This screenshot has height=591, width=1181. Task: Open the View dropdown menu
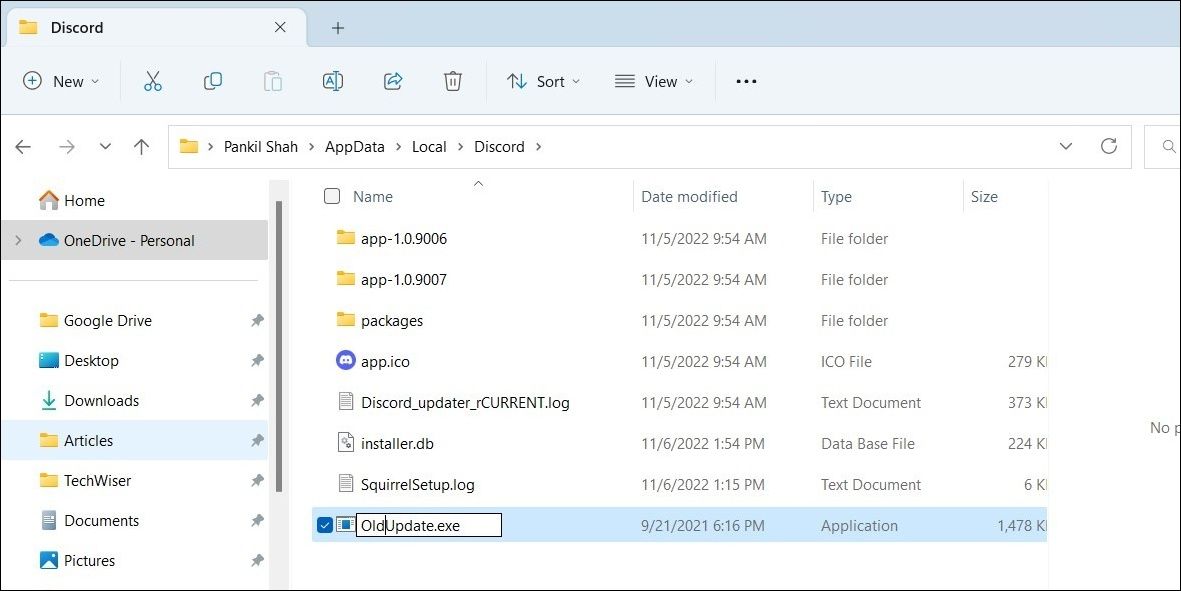(654, 81)
